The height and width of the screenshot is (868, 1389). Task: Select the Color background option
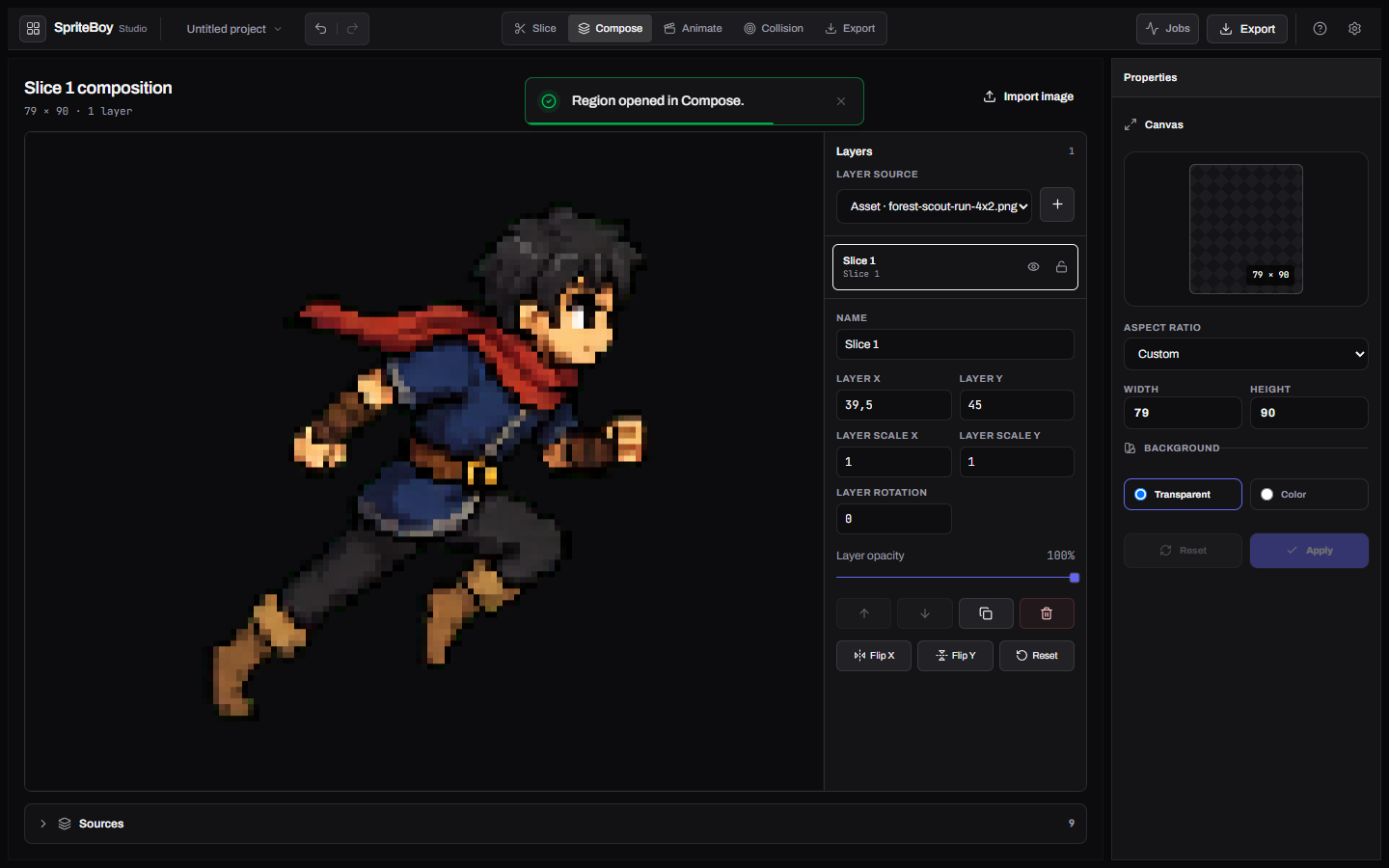(1309, 494)
